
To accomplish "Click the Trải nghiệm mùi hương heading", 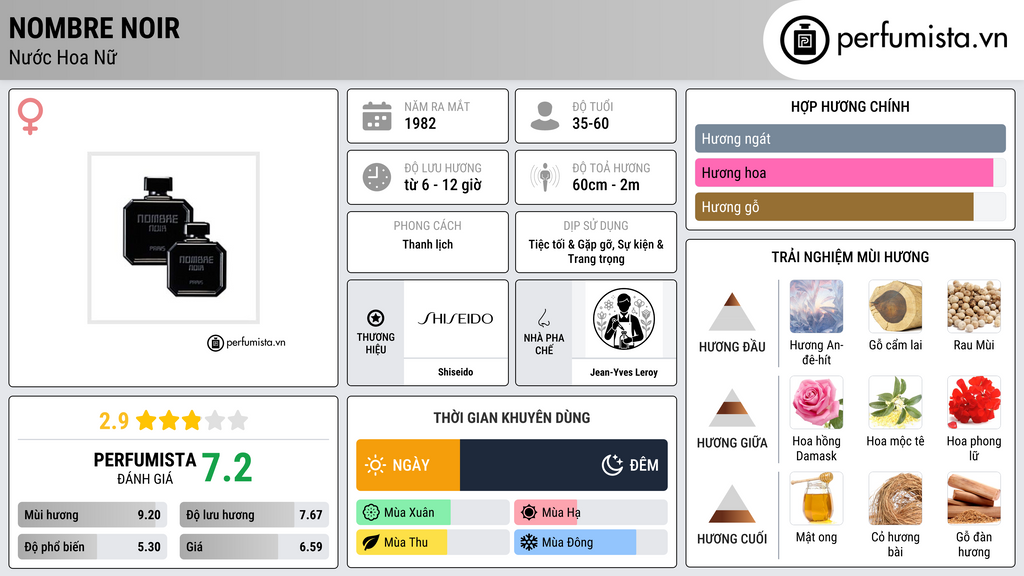I will point(850,257).
